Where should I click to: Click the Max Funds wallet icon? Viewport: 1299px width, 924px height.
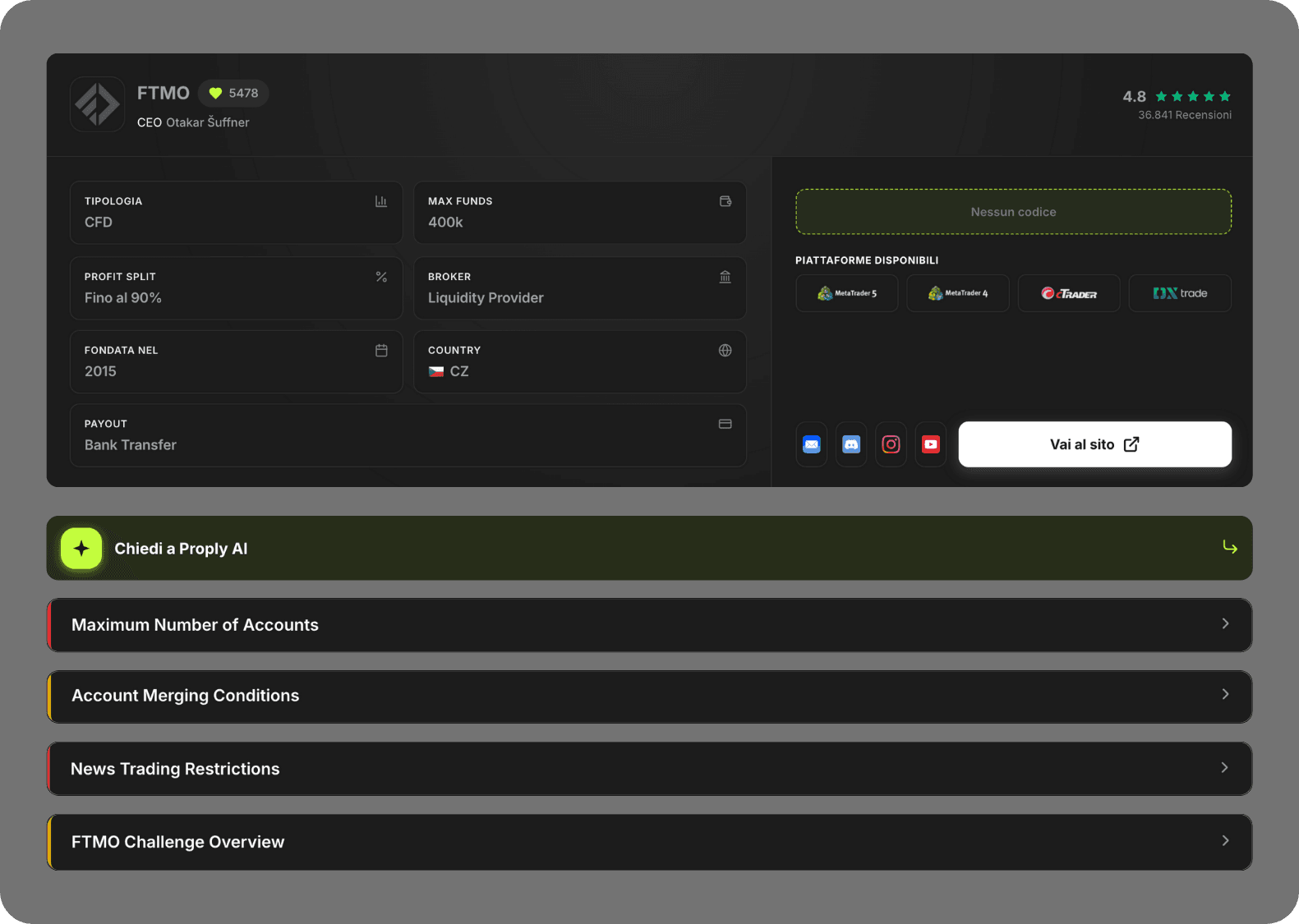click(x=726, y=201)
